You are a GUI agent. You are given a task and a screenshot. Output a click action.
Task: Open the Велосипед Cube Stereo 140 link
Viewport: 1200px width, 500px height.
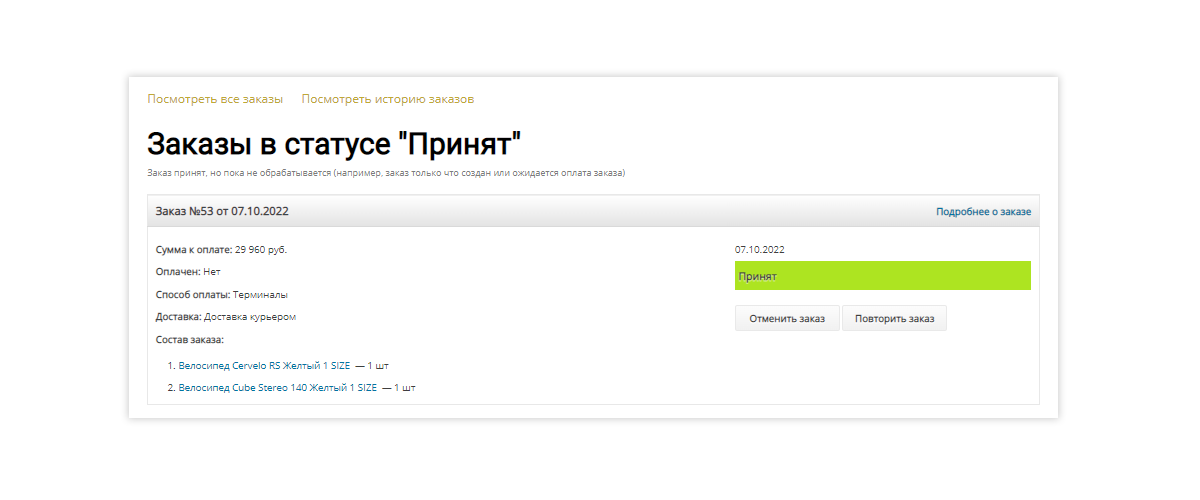pos(277,387)
